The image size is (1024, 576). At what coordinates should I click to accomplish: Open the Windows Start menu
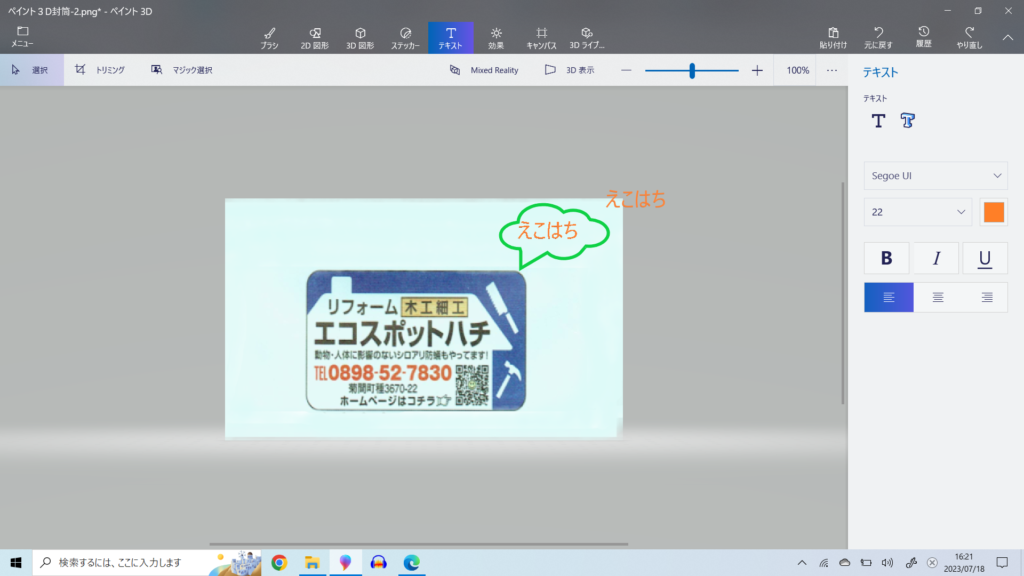click(16, 562)
